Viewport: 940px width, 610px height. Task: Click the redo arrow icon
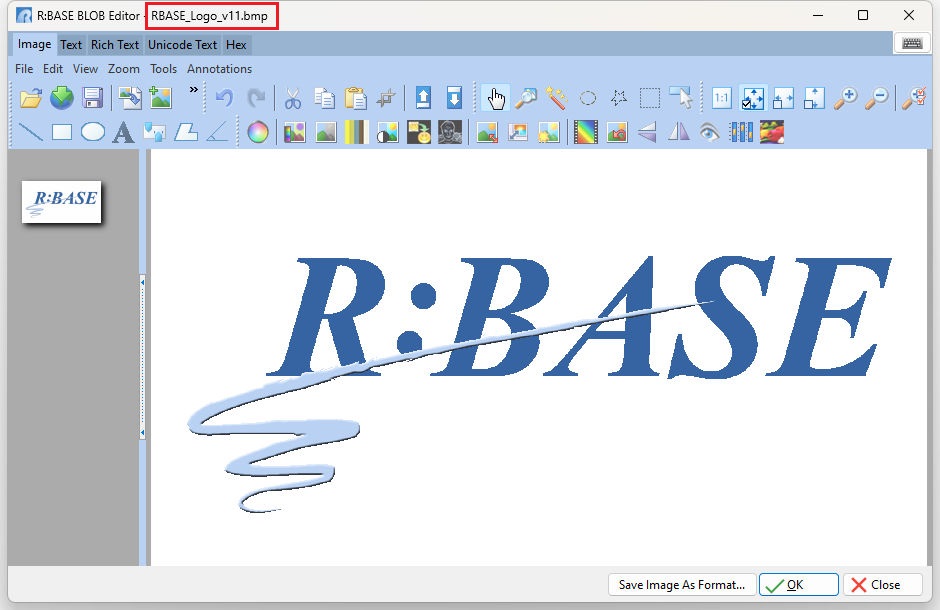tap(256, 98)
